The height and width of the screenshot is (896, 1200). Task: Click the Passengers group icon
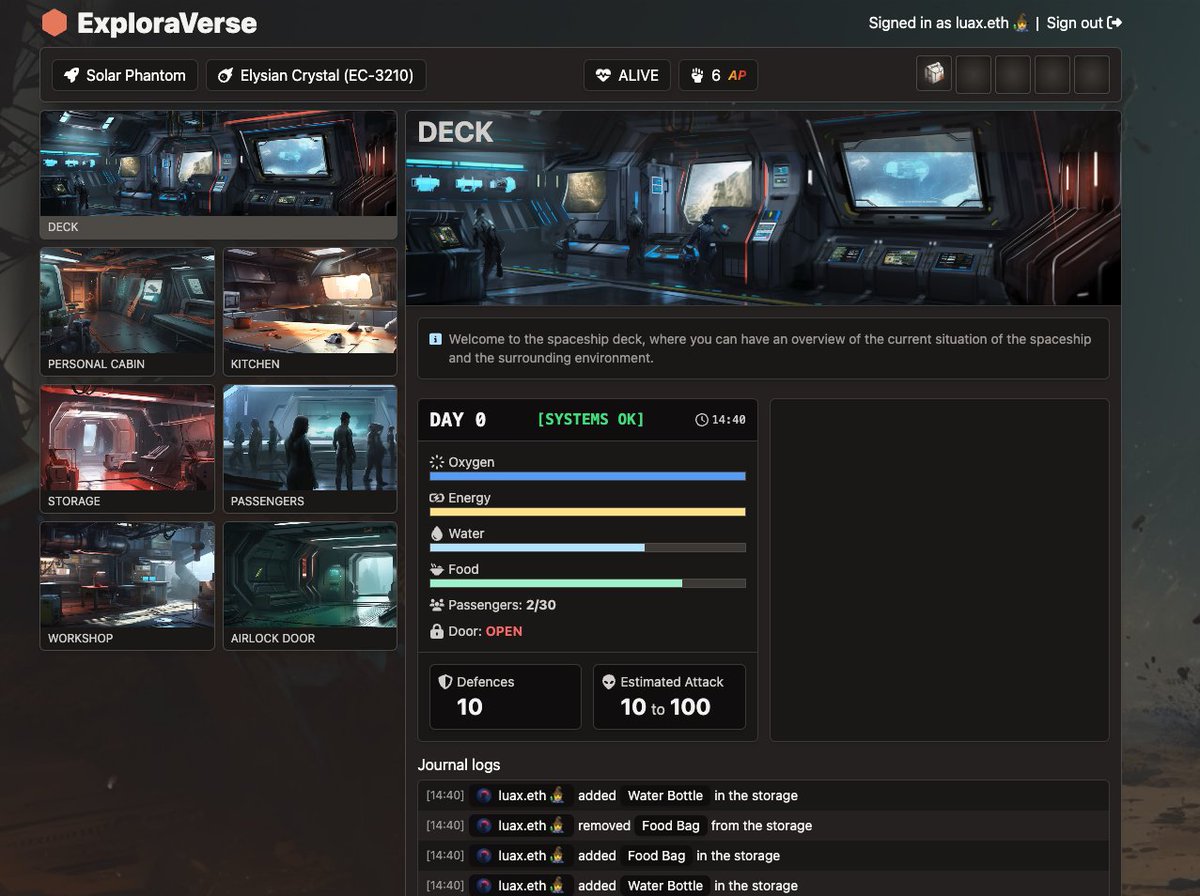coord(436,605)
